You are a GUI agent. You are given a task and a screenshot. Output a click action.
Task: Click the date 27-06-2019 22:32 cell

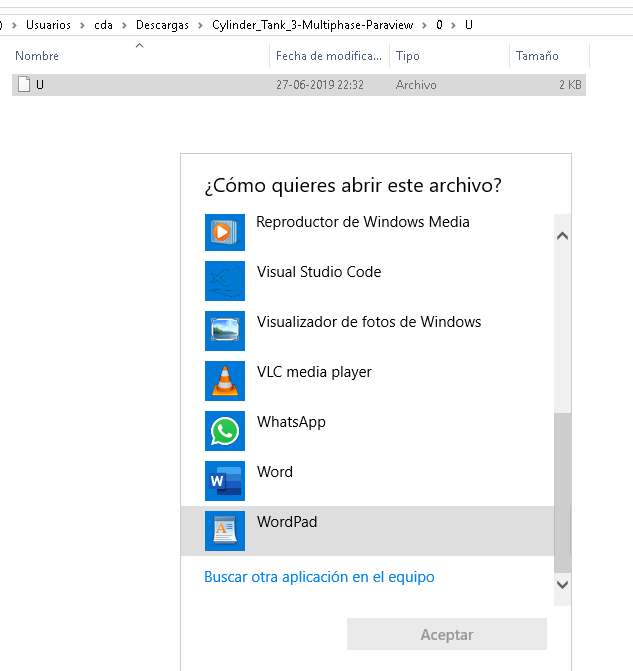[320, 85]
